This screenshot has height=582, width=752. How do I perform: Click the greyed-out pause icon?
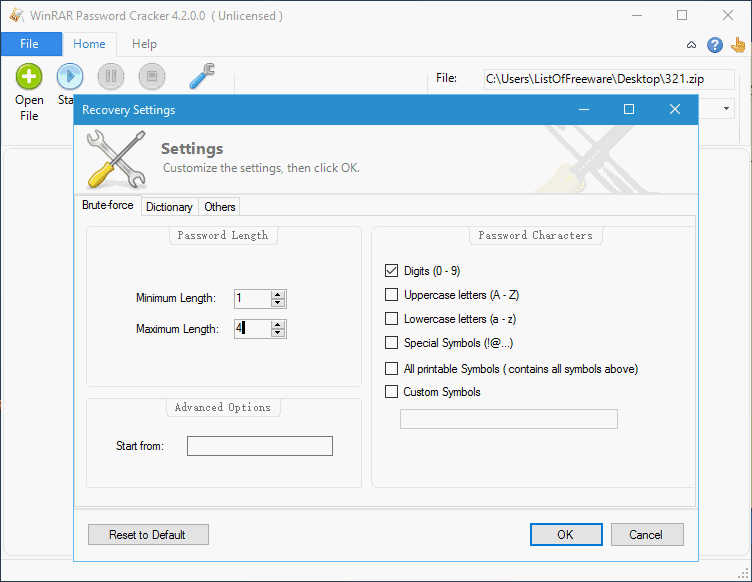pos(111,76)
